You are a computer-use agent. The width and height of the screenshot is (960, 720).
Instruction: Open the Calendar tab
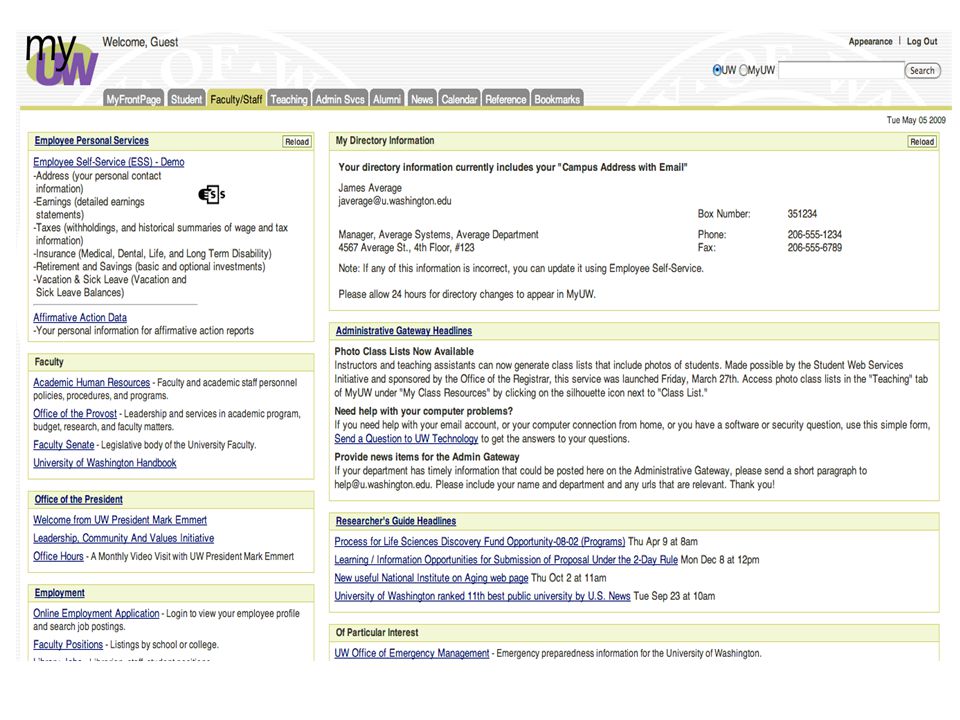pyautogui.click(x=459, y=99)
